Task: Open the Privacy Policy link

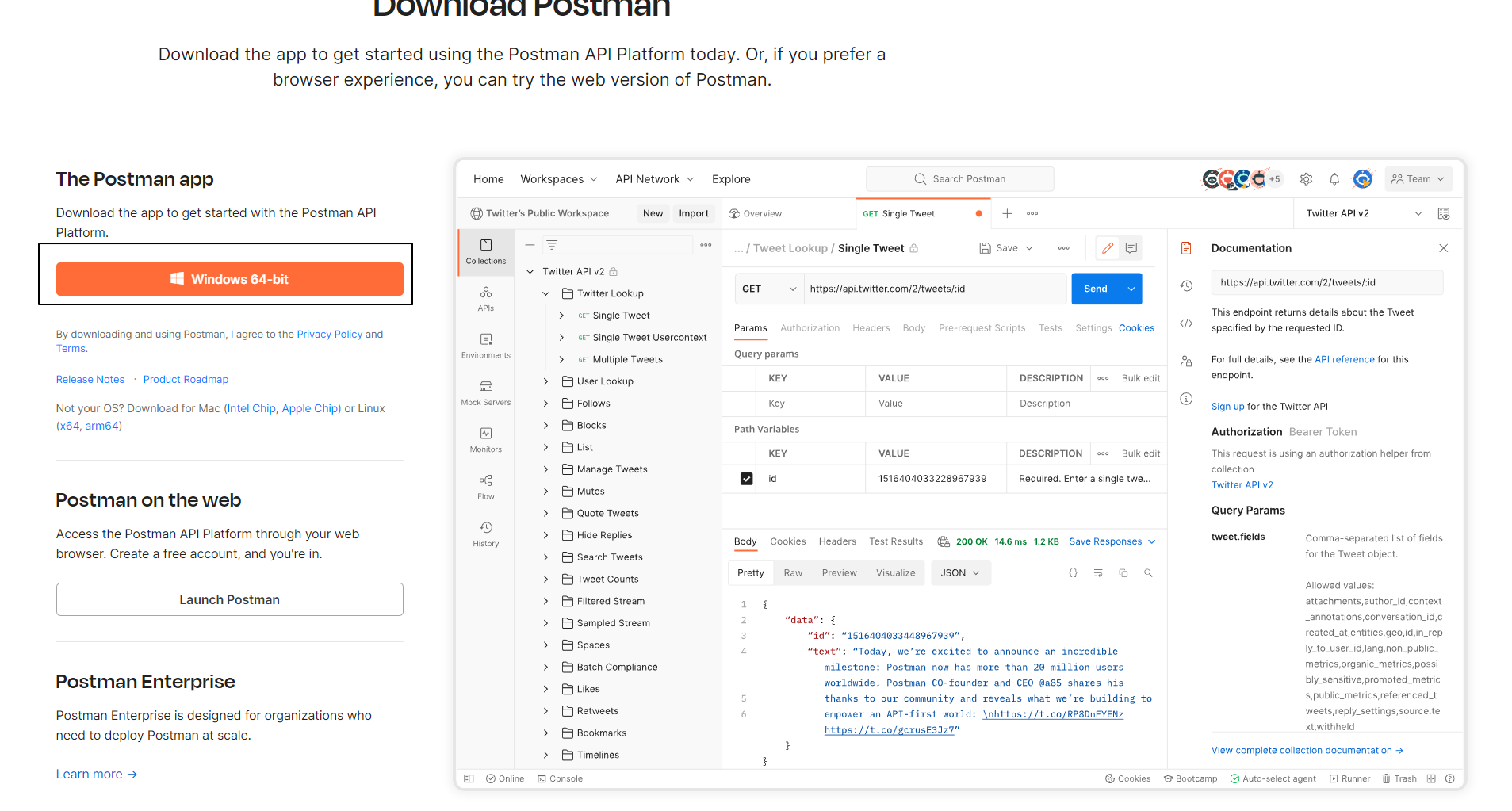Action: 329,334
